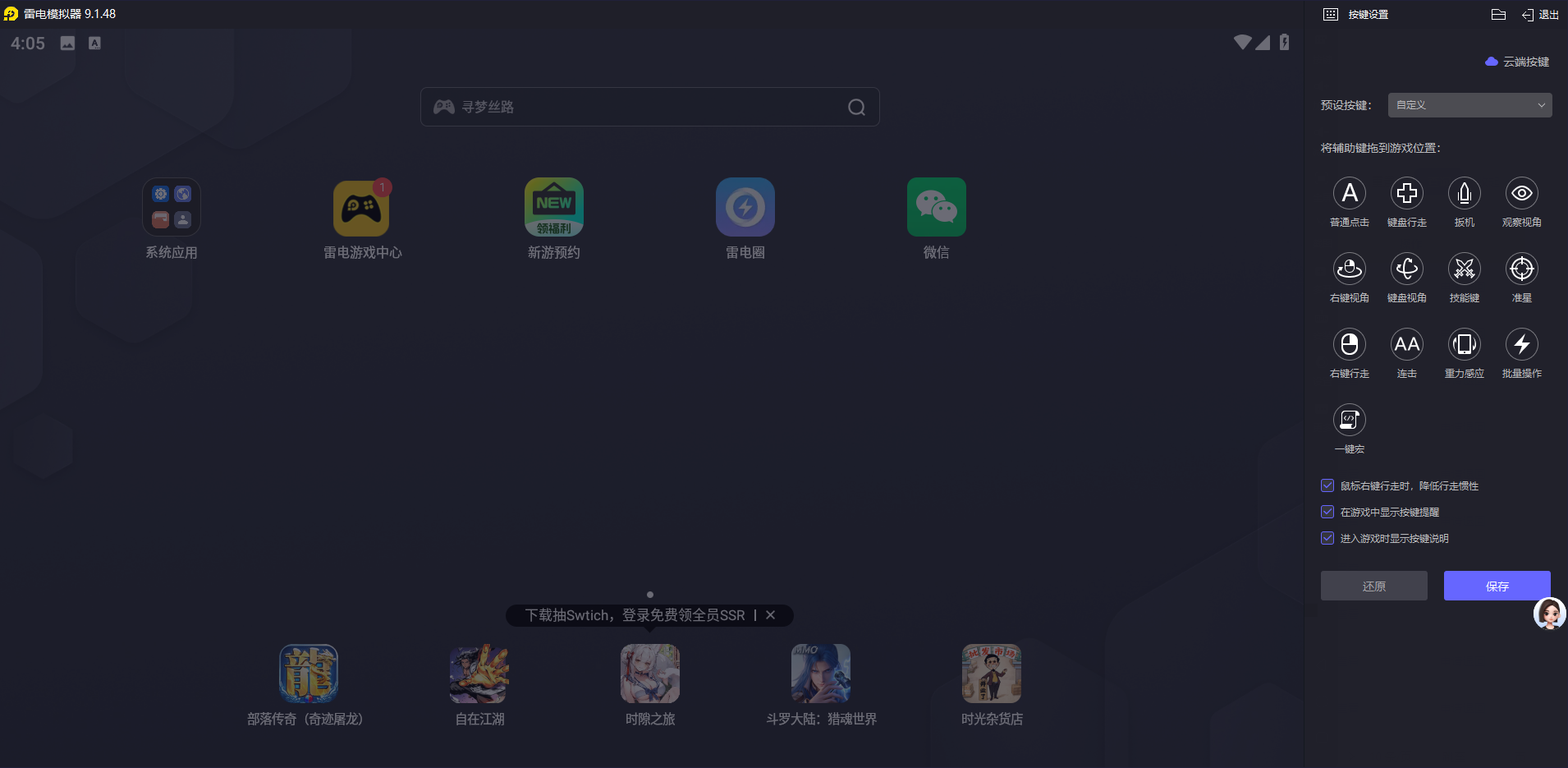This screenshot has width=1568, height=768.
Task: Click the Wi-Fi signal status icon
Action: (x=1242, y=42)
